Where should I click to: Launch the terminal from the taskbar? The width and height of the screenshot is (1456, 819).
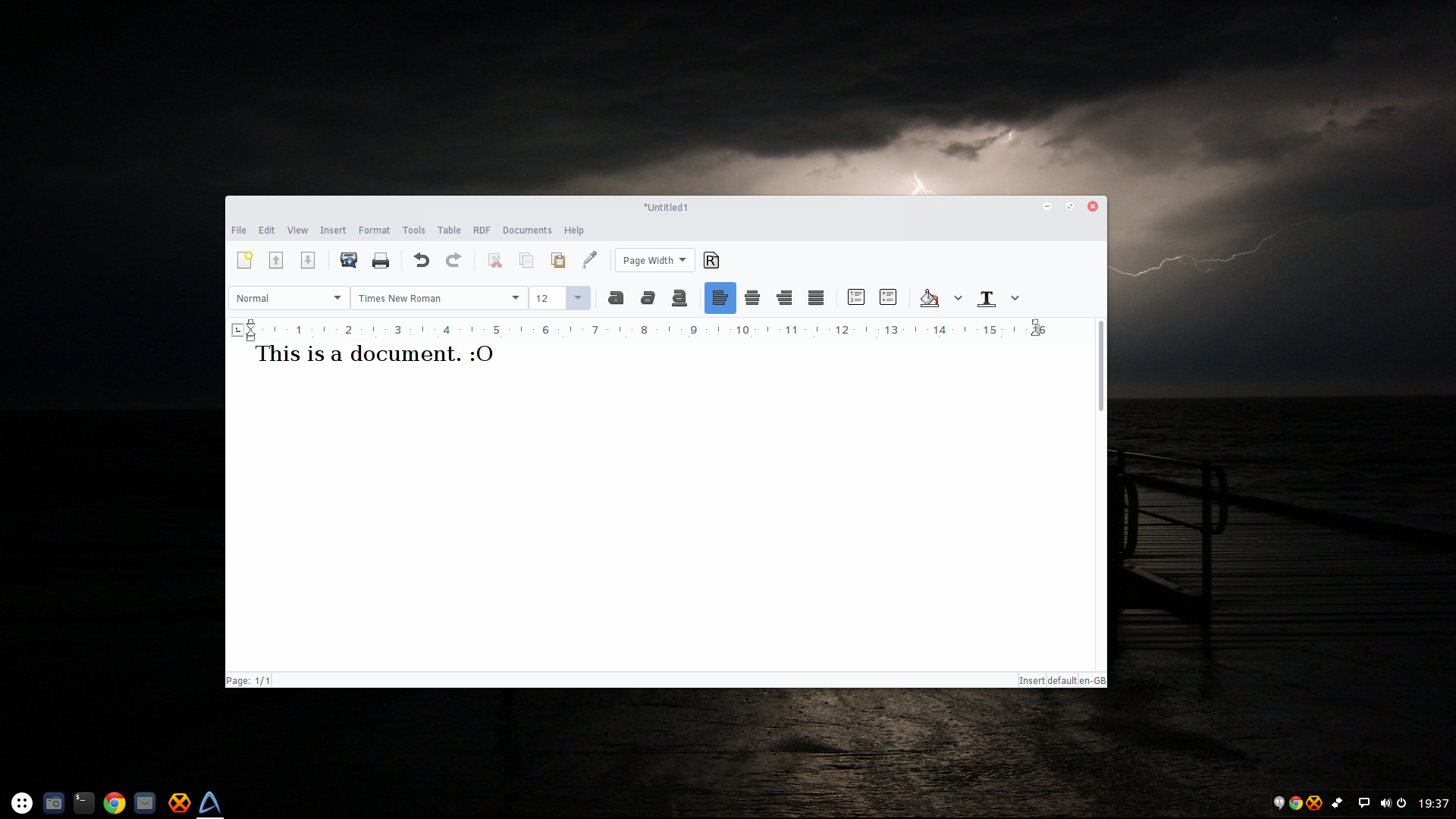tap(83, 802)
